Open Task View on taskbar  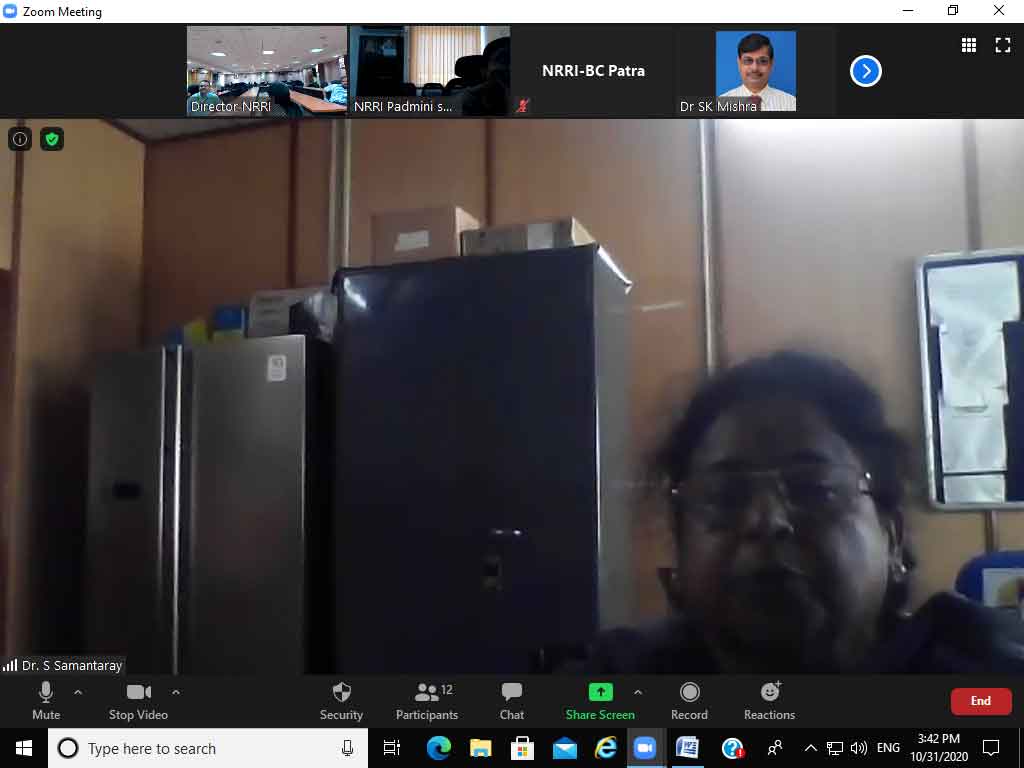pyautogui.click(x=392, y=748)
